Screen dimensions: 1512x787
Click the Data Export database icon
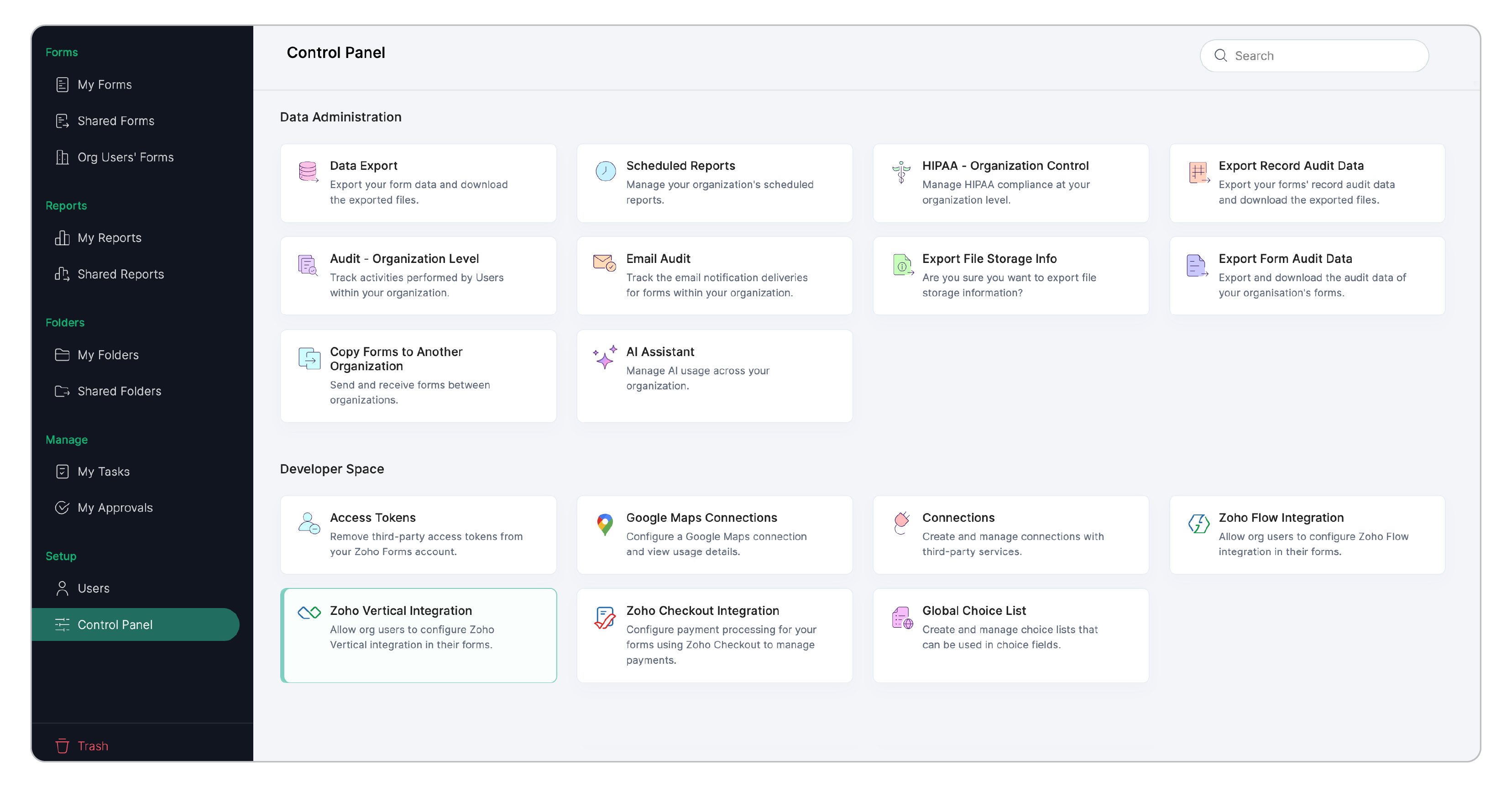308,172
